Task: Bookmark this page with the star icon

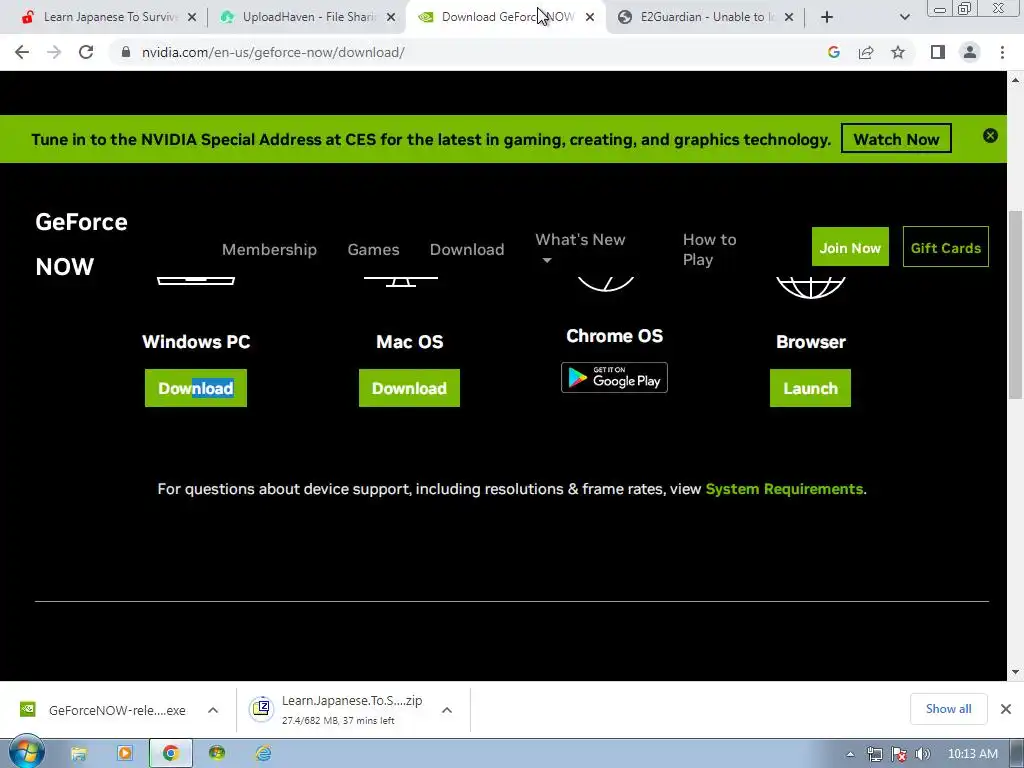Action: (x=898, y=52)
